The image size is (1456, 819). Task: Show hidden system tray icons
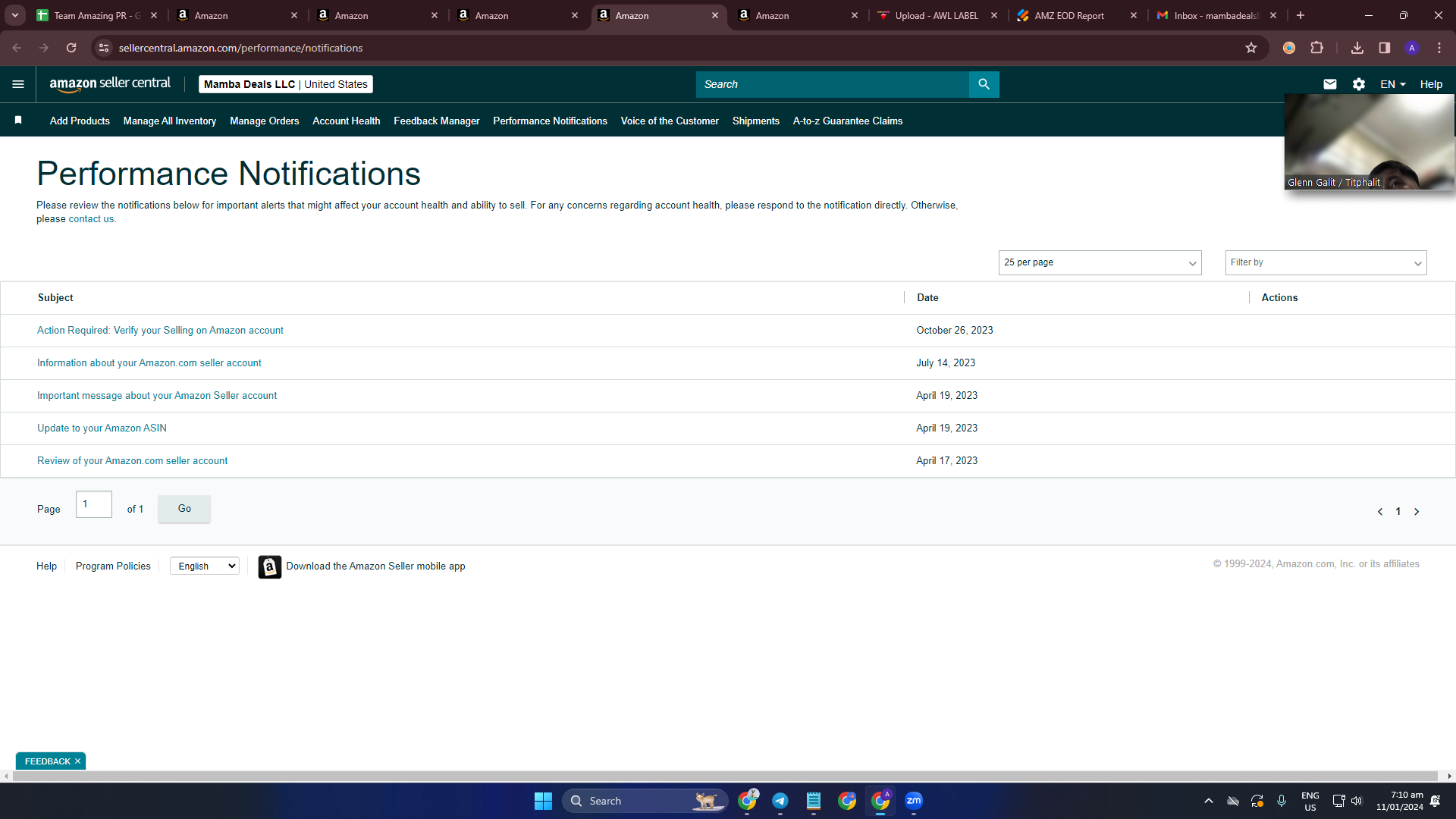1209,801
